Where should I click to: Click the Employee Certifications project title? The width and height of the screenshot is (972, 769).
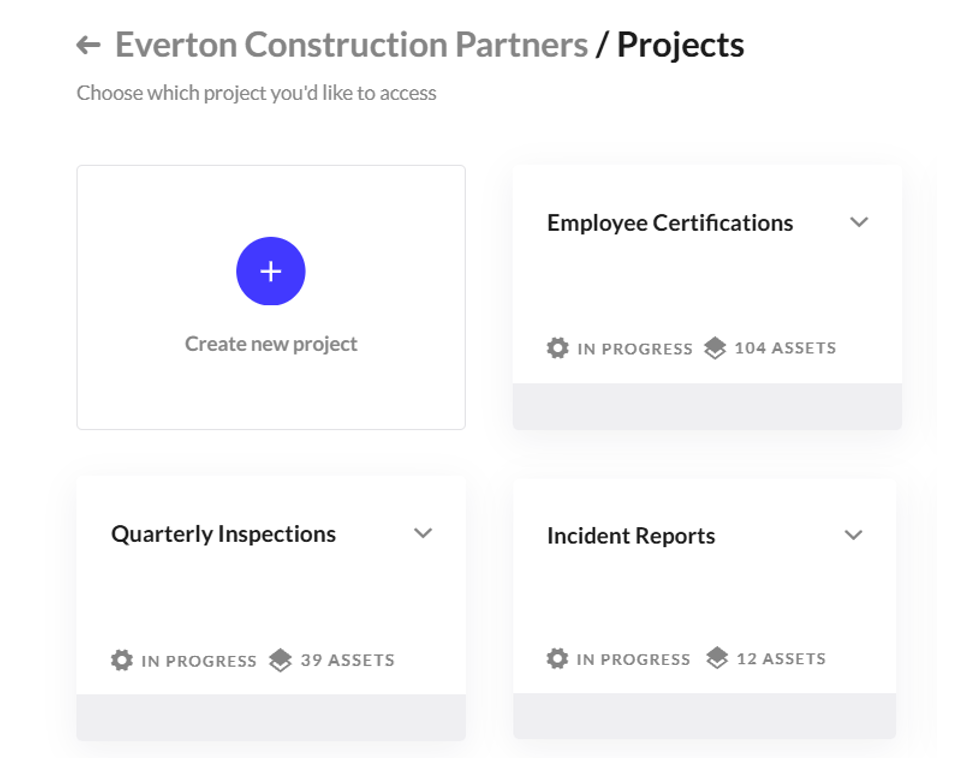(670, 223)
